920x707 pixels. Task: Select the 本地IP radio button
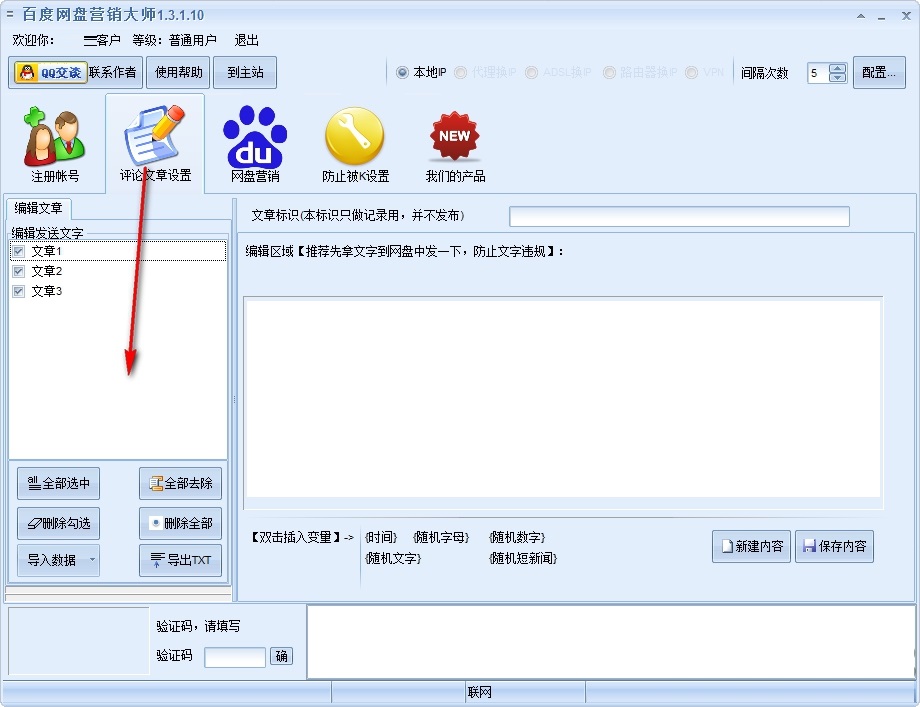401,72
